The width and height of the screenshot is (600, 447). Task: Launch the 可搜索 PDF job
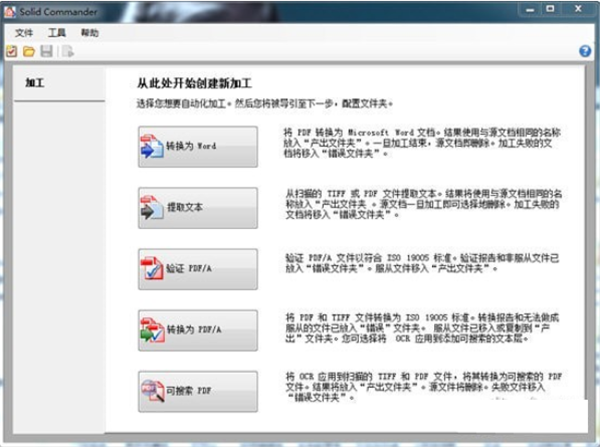click(197, 392)
